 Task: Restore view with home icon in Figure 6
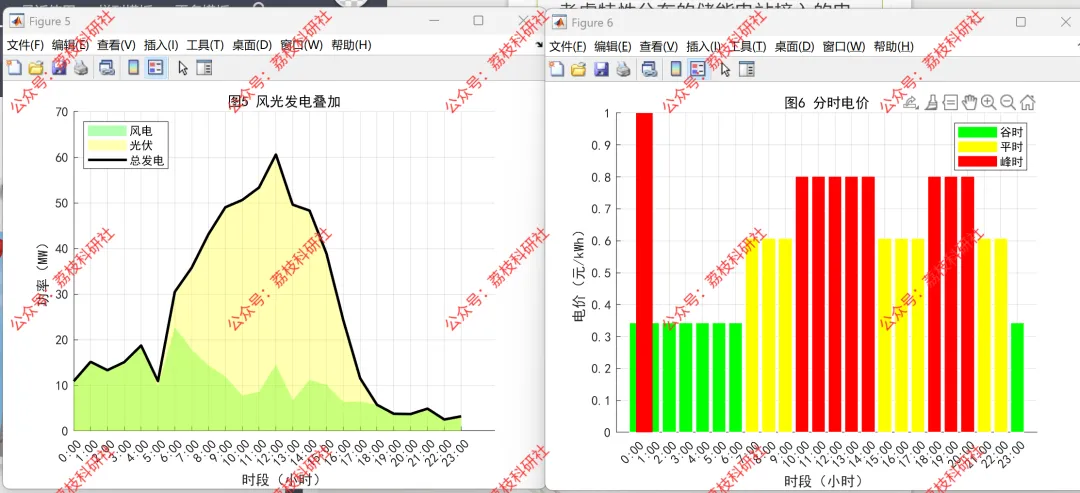(1027, 103)
